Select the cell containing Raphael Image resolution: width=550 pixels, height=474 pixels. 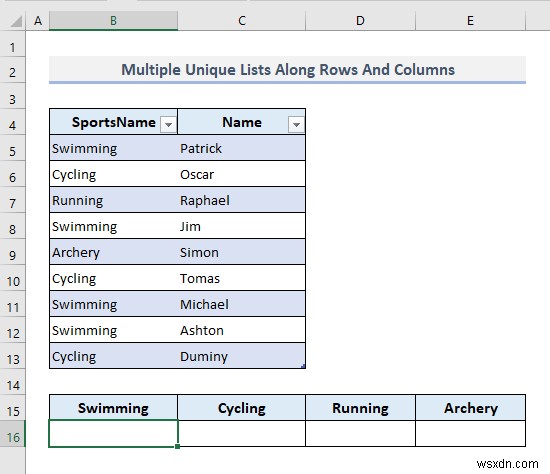coord(242,200)
